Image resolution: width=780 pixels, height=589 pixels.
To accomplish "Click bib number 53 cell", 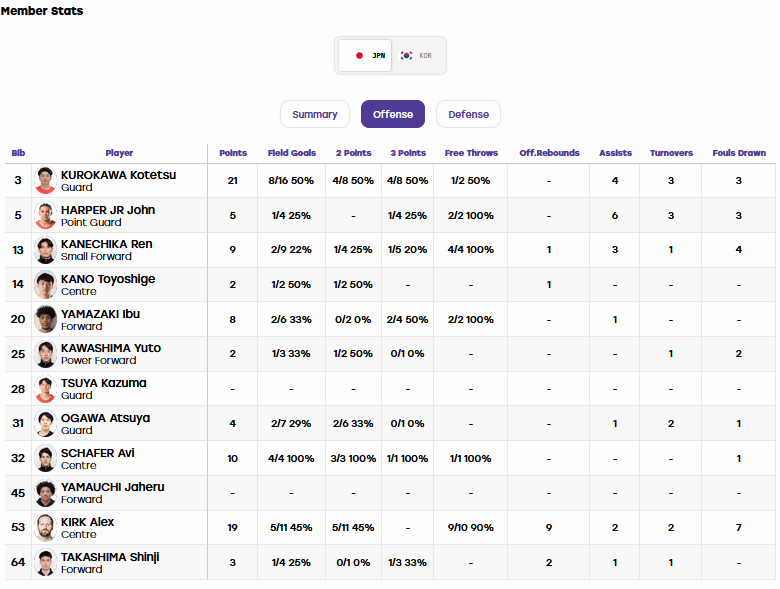I will tap(18, 527).
